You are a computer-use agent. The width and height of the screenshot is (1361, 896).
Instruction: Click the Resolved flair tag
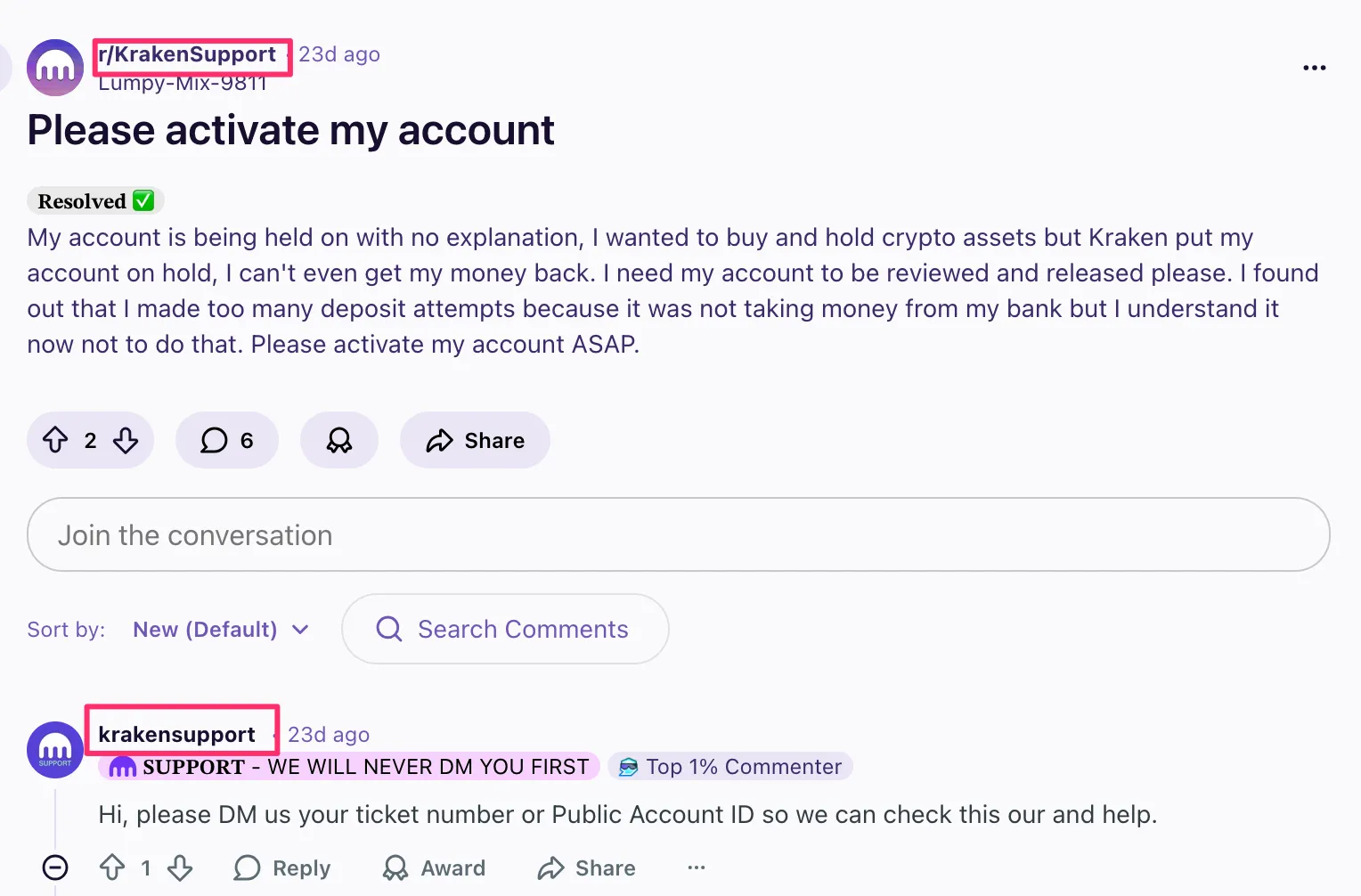95,201
